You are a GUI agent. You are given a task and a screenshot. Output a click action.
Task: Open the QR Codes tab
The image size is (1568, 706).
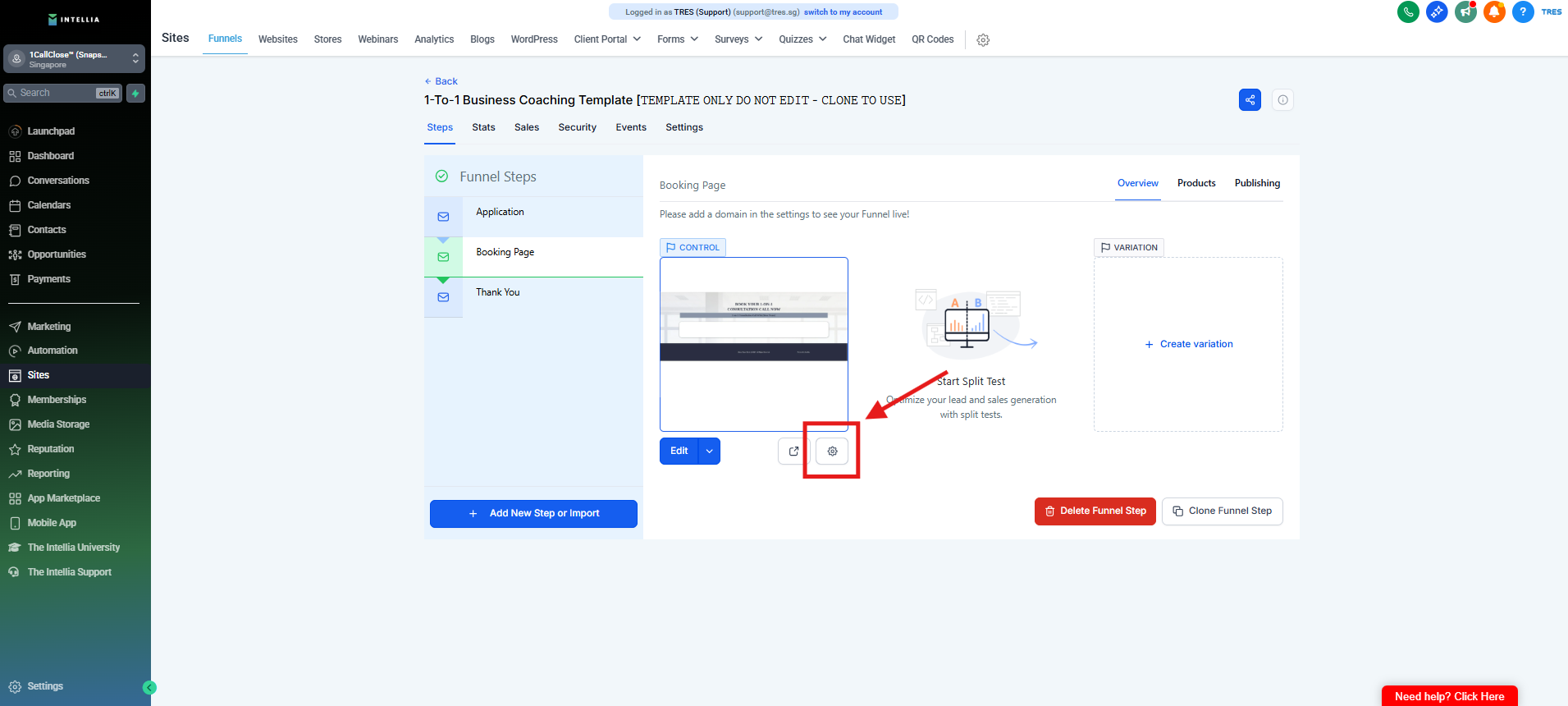point(933,39)
